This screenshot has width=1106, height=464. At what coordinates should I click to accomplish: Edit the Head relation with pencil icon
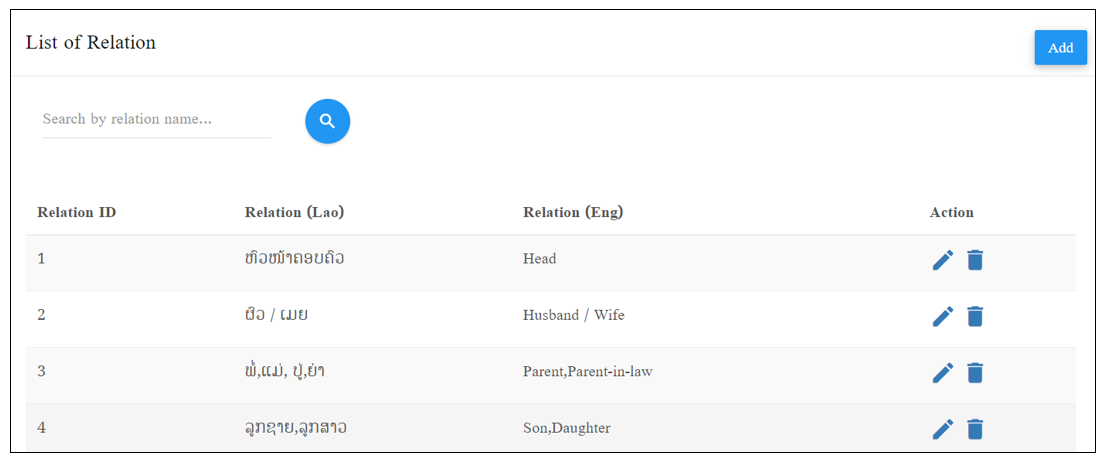pos(943,260)
